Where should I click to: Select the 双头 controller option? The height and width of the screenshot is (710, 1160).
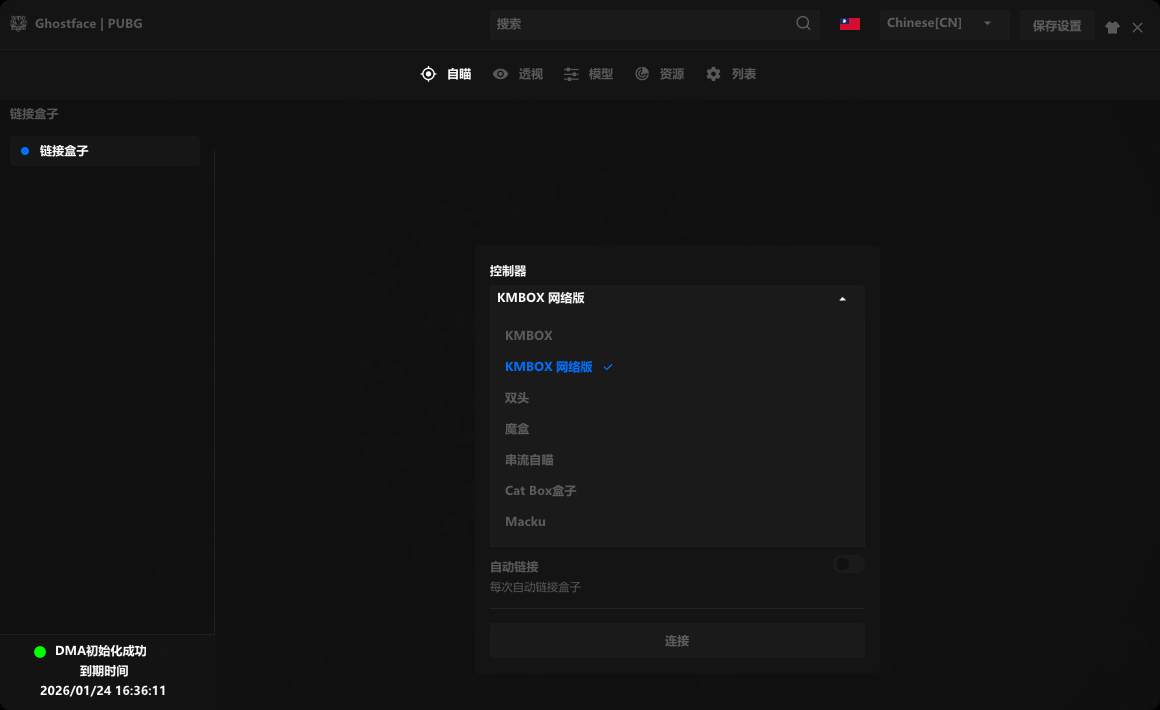coord(517,398)
